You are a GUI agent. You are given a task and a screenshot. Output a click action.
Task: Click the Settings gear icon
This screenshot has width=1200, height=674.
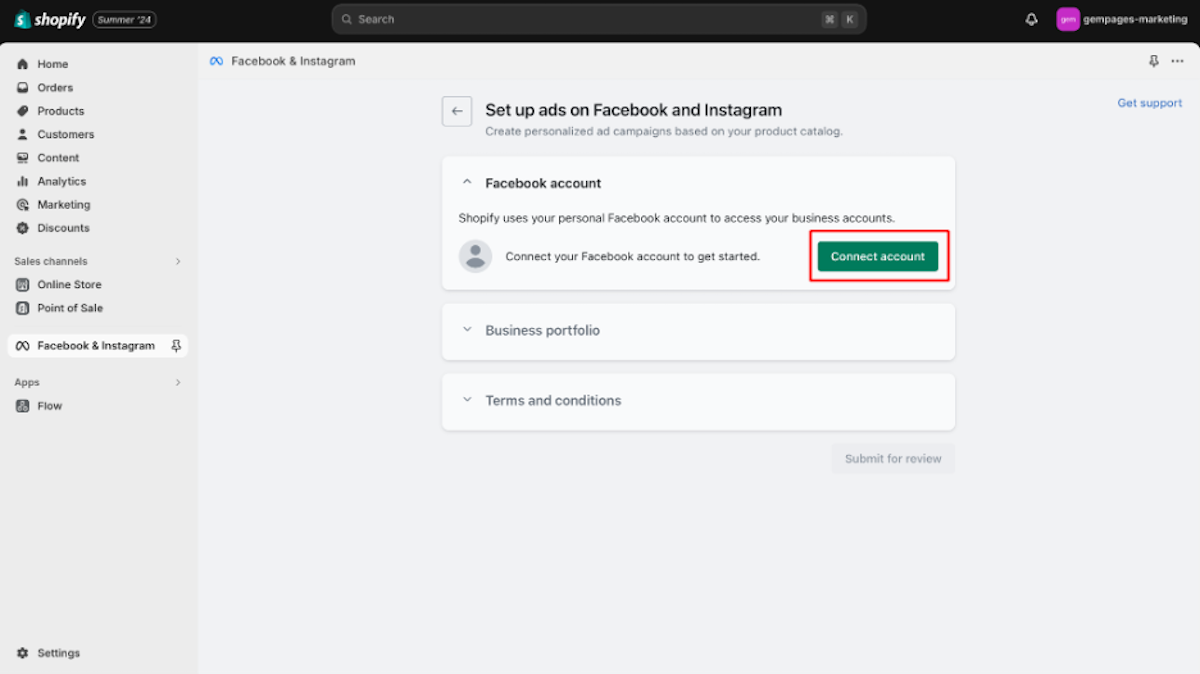pos(23,653)
